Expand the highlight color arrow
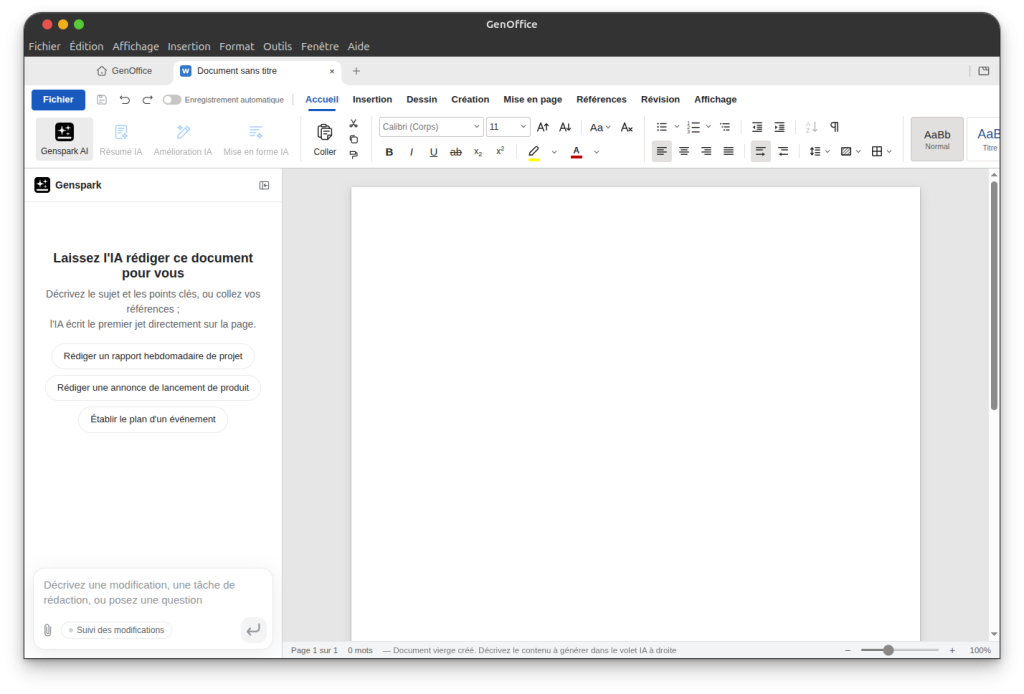The width and height of the screenshot is (1024, 694). 554,152
